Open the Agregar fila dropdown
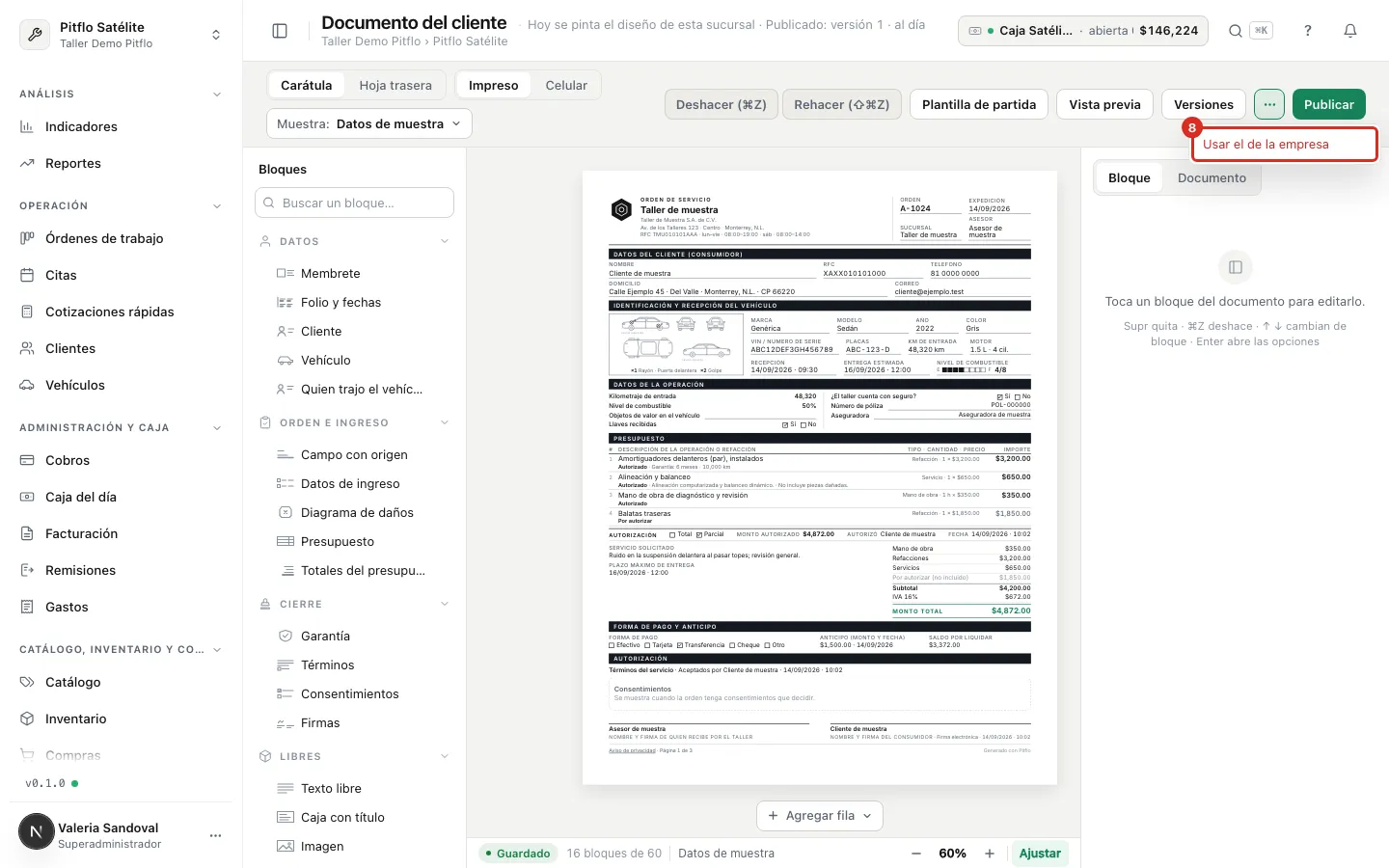This screenshot has height=868, width=1389. click(820, 815)
